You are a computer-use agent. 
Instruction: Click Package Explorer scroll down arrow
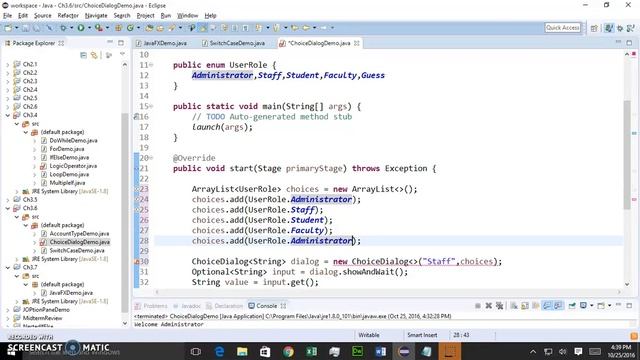125,323
